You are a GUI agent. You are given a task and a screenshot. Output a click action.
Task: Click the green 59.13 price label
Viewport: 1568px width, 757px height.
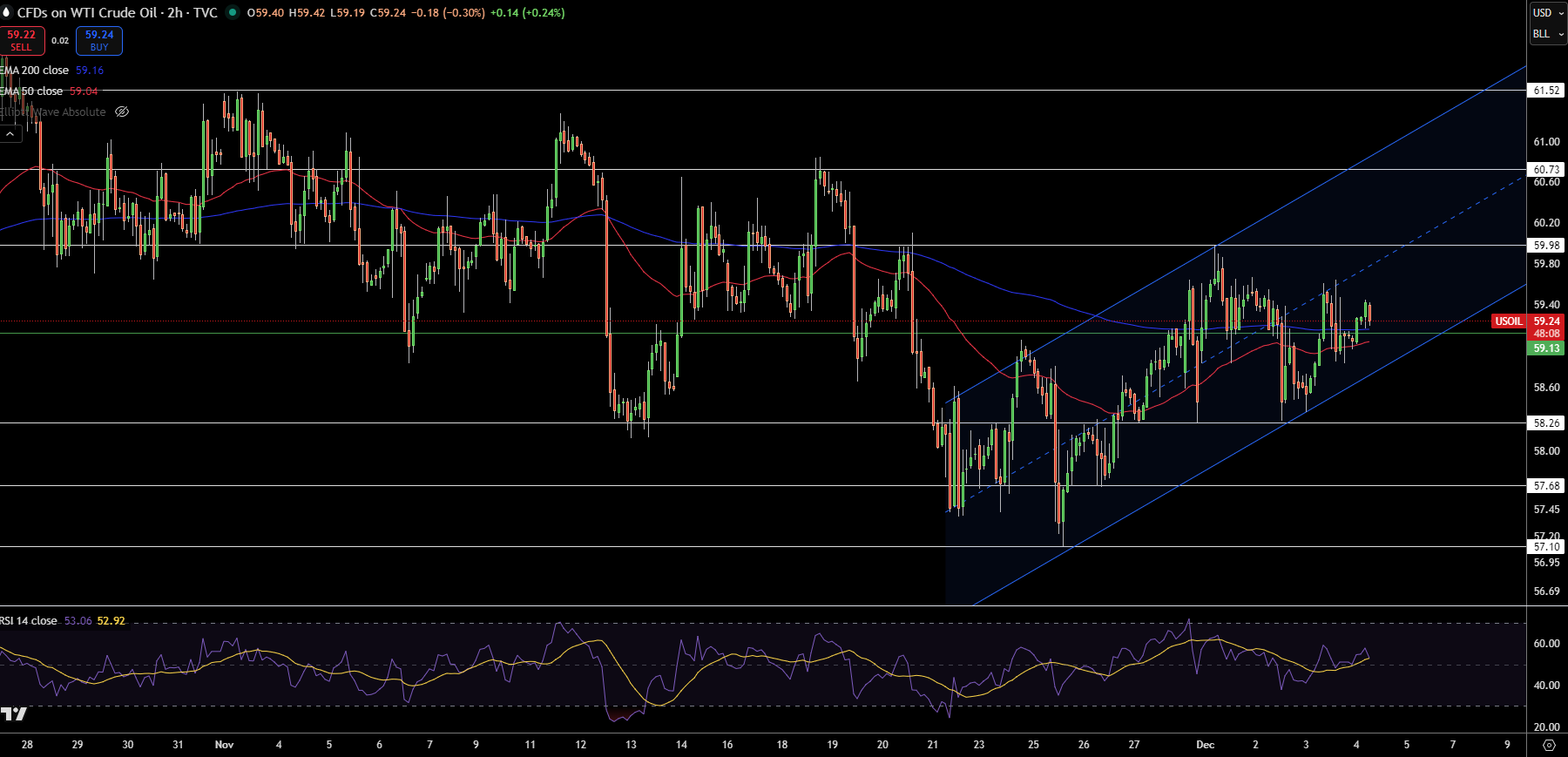click(x=1546, y=348)
